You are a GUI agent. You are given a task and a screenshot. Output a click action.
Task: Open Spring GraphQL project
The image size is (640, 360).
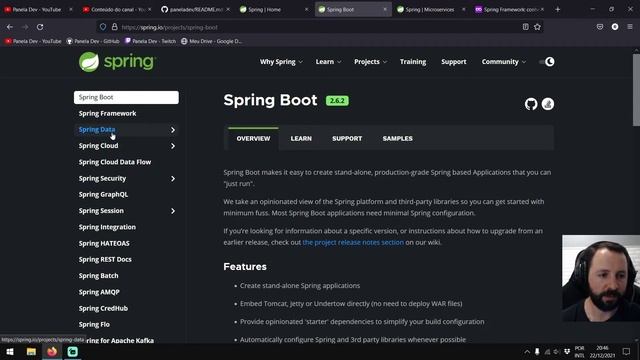pyautogui.click(x=103, y=195)
